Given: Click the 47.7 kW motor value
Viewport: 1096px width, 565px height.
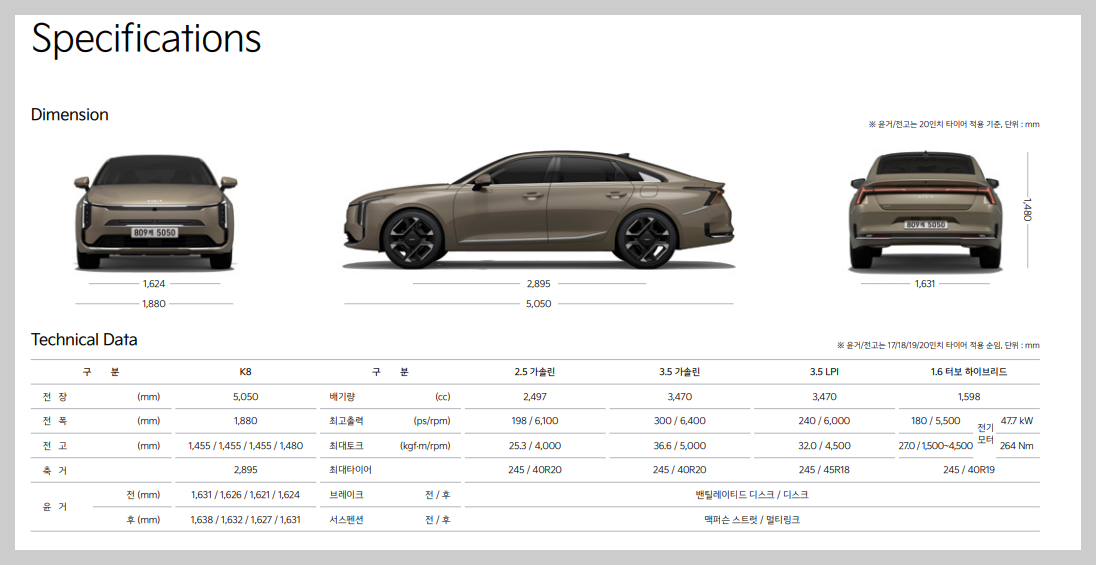Looking at the screenshot, I should pyautogui.click(x=1016, y=421).
